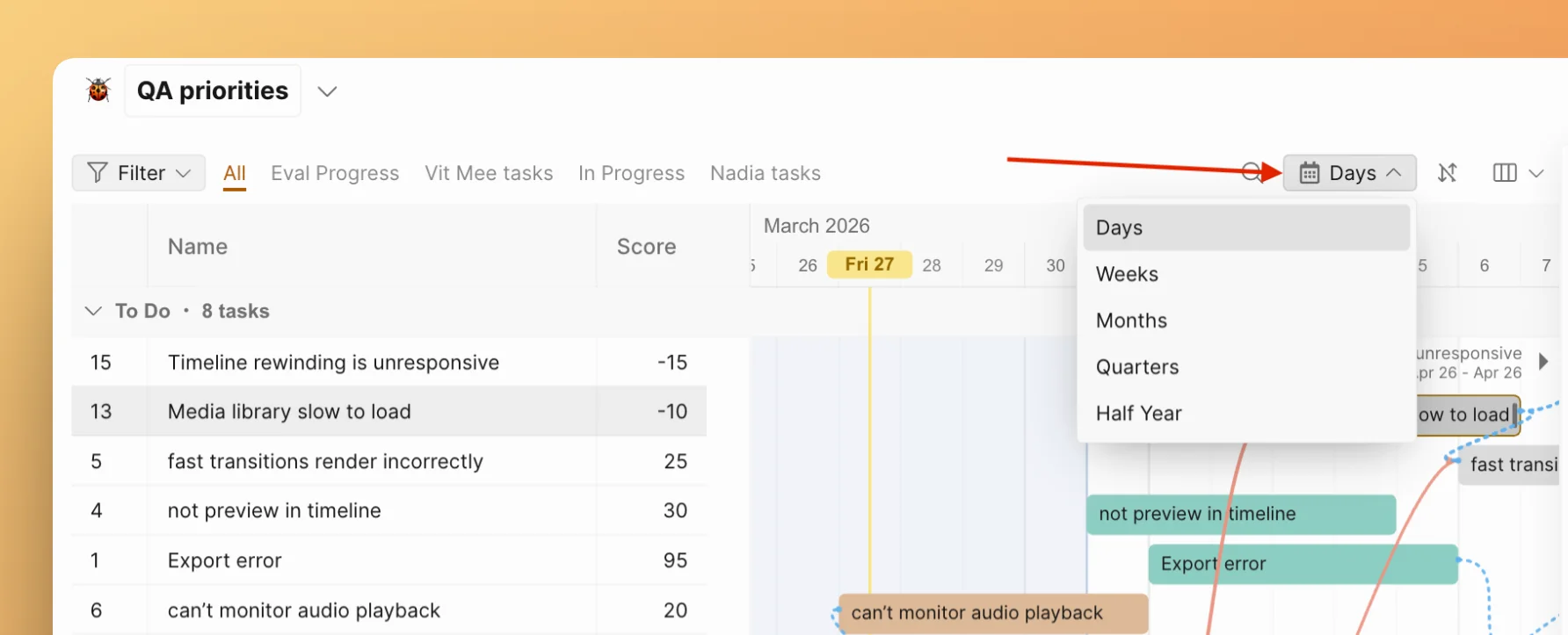Click the zoom magnifier icon near Days
Viewport: 1568px width, 635px height.
pyautogui.click(x=1251, y=172)
